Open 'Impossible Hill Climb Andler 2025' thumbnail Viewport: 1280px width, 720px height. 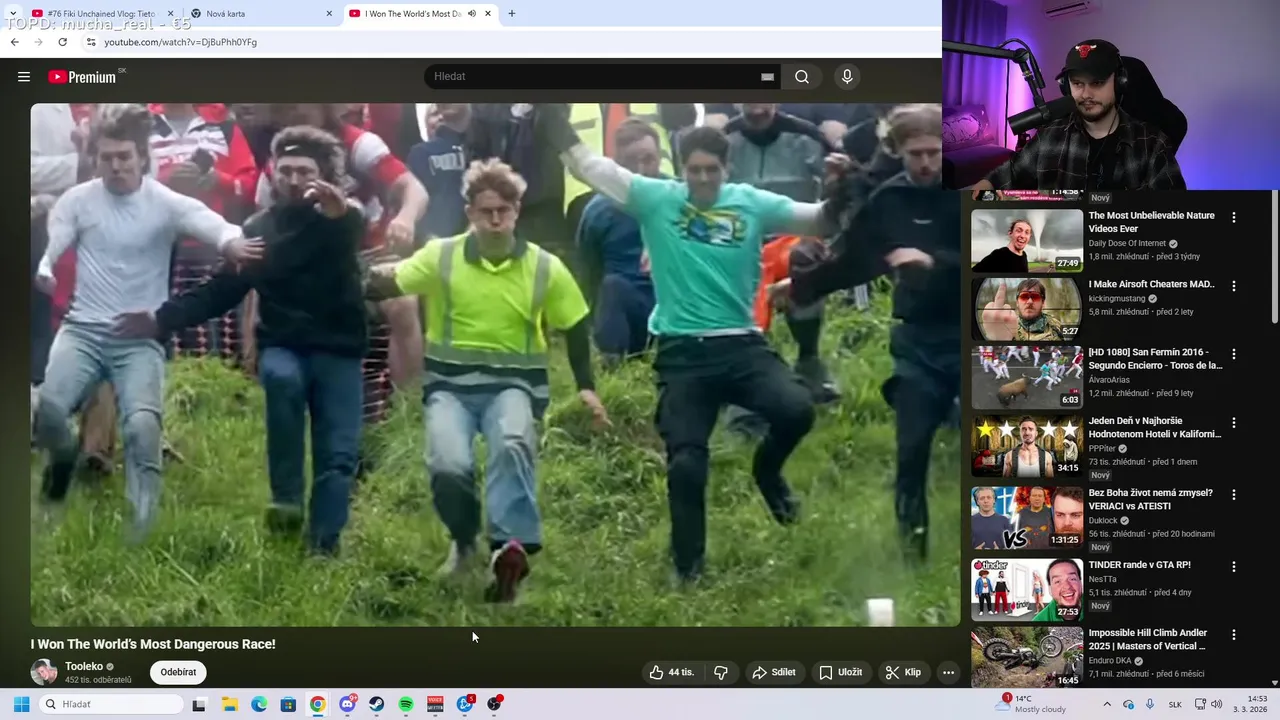(1027, 657)
